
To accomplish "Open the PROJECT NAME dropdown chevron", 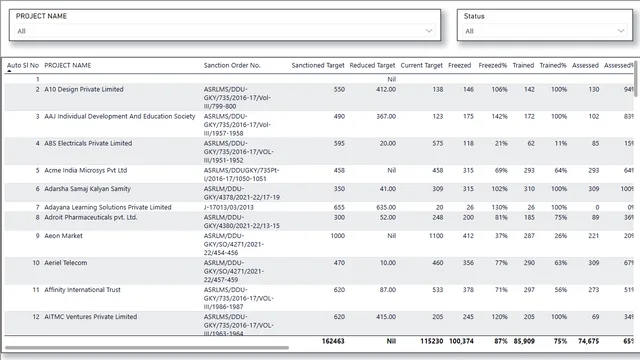I will (x=429, y=31).
